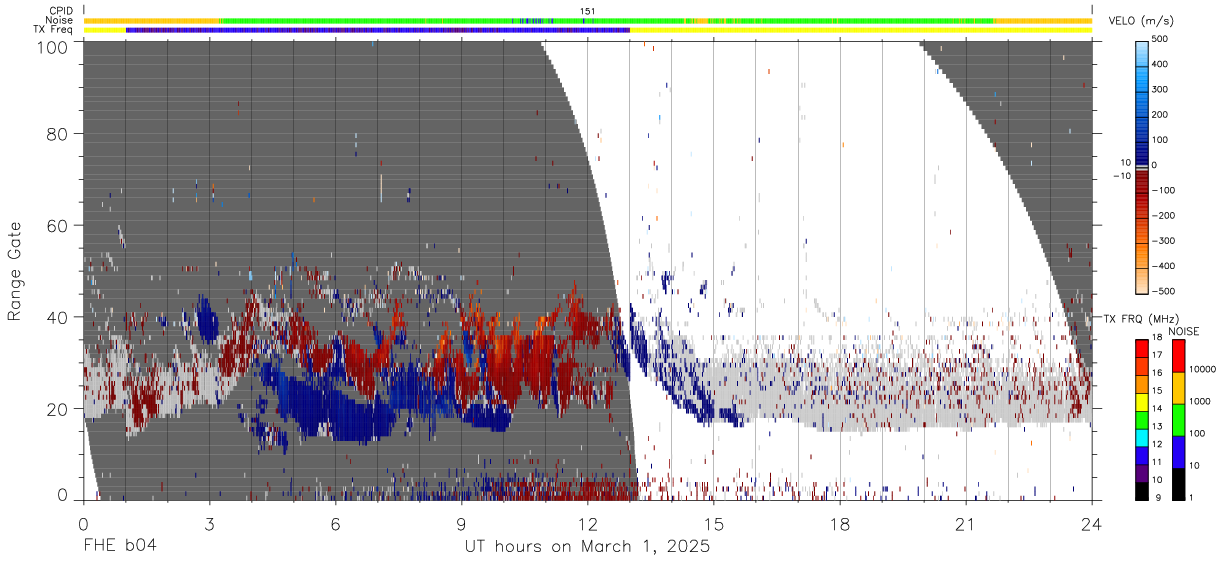Click the Range Gate axis title
Image resolution: width=1228 pixels, height=567 pixels.
pos(15,272)
